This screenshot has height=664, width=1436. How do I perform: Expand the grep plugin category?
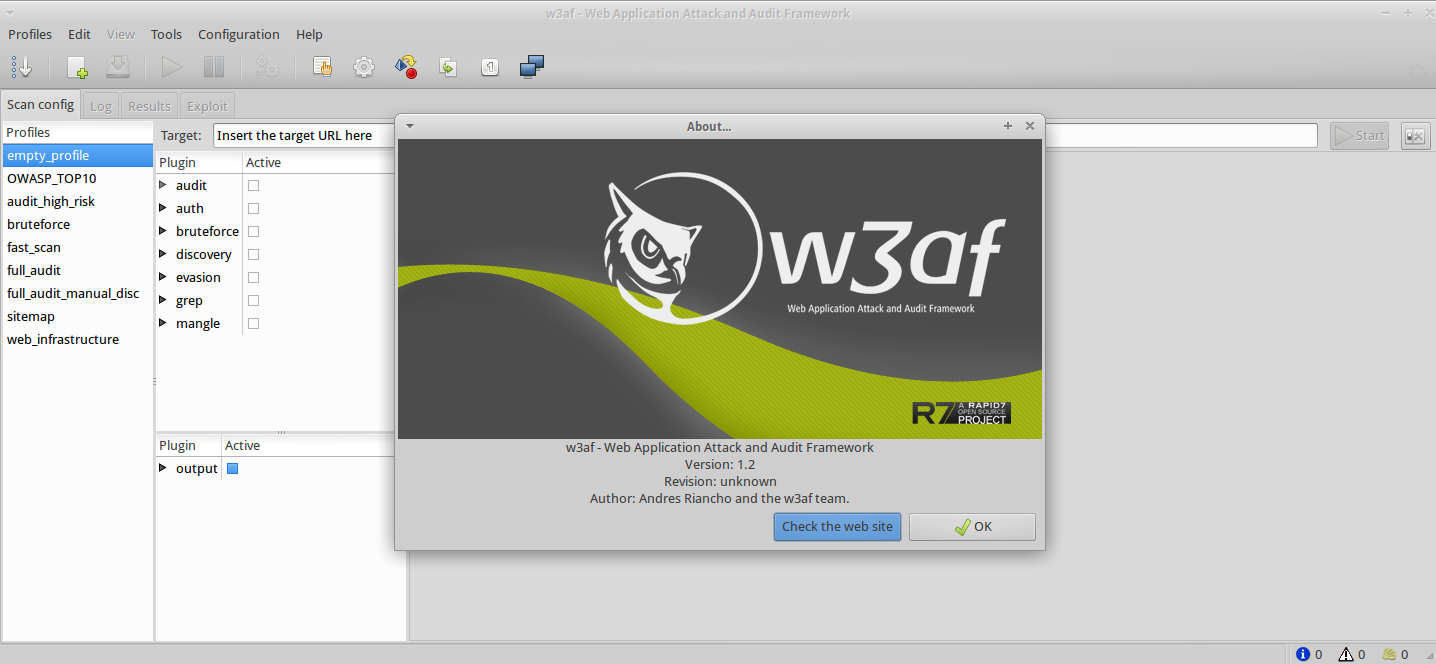(163, 300)
